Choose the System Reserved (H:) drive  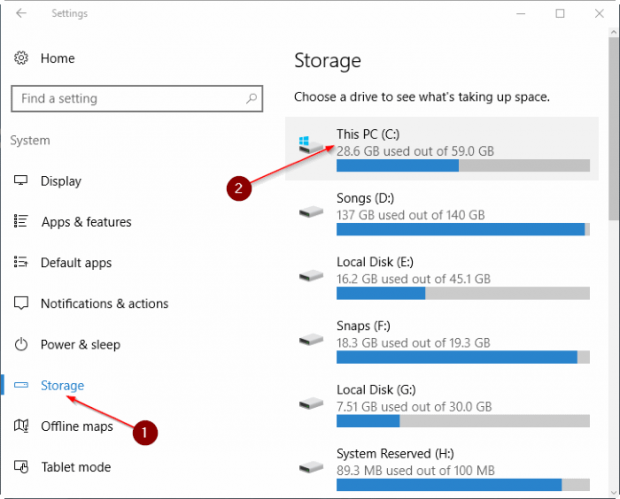pos(441,469)
